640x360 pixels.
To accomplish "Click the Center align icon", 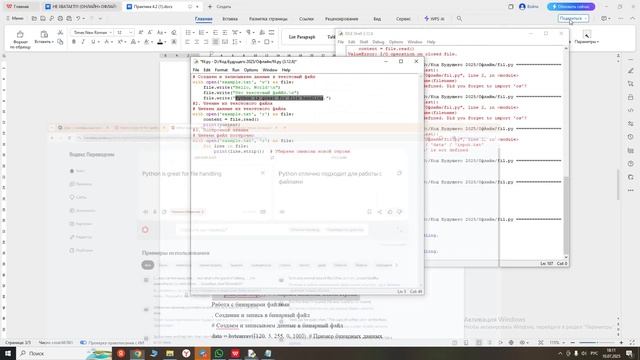I will coord(197,42).
